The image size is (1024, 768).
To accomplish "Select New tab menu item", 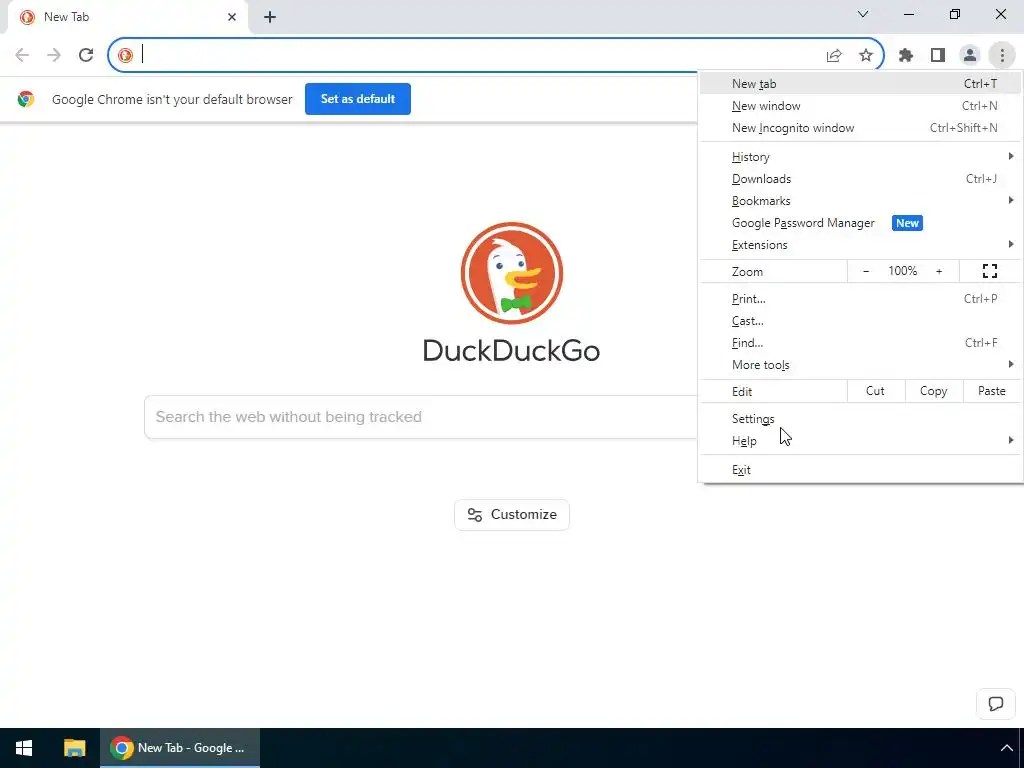I will coord(860,84).
